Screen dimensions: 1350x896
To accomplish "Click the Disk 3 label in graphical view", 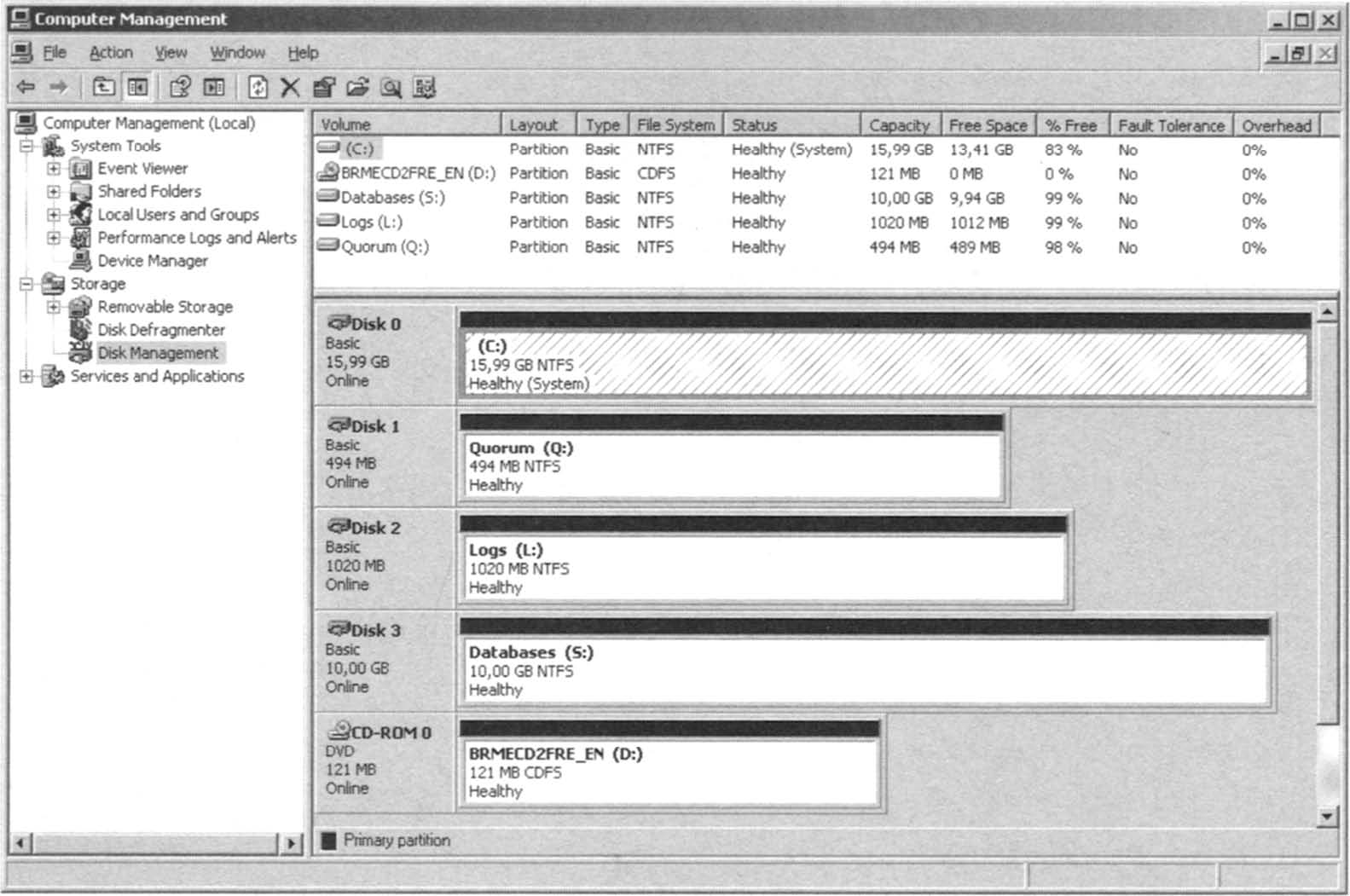I will click(x=375, y=631).
